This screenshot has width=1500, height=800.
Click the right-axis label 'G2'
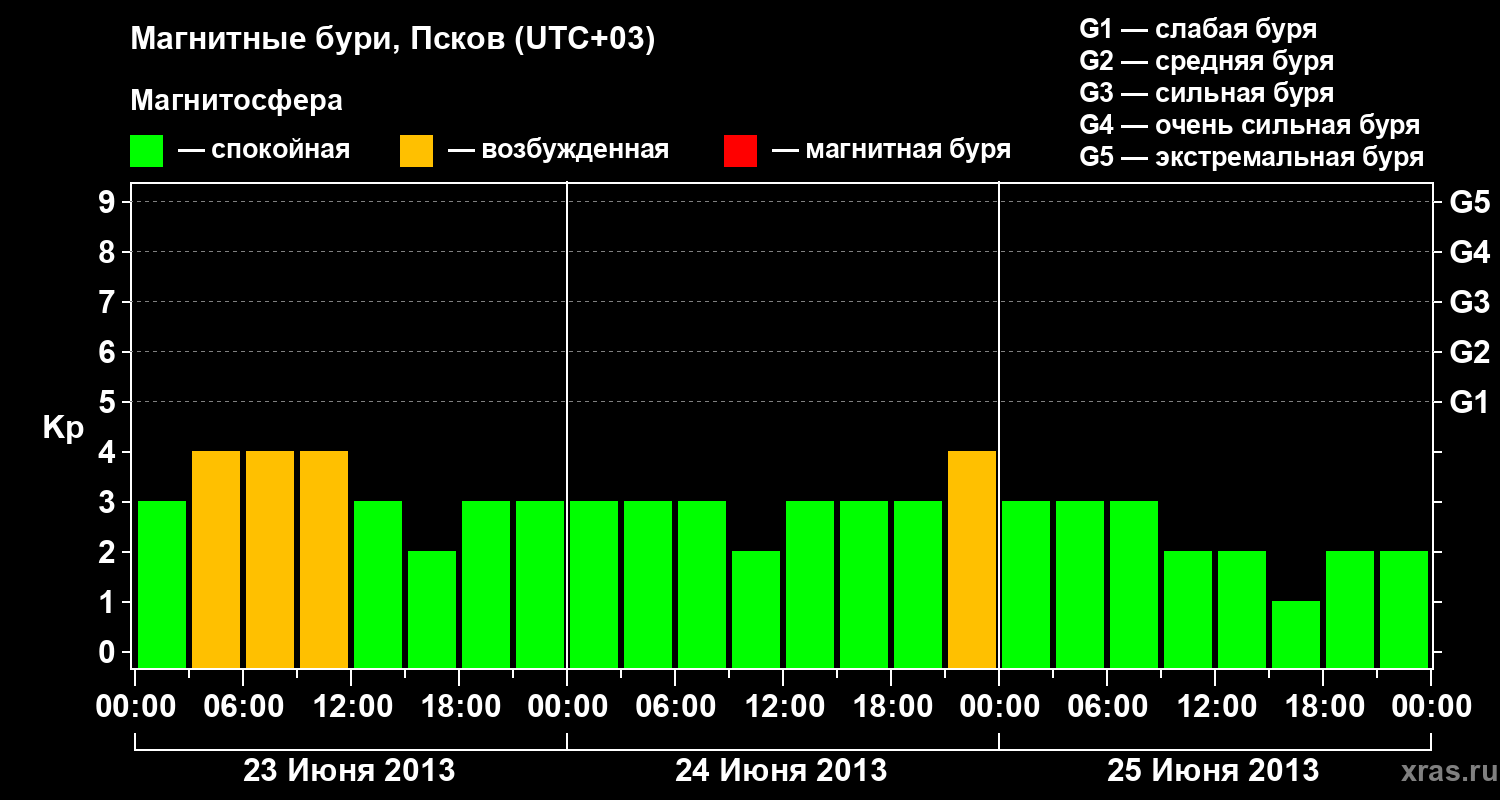(1470, 352)
